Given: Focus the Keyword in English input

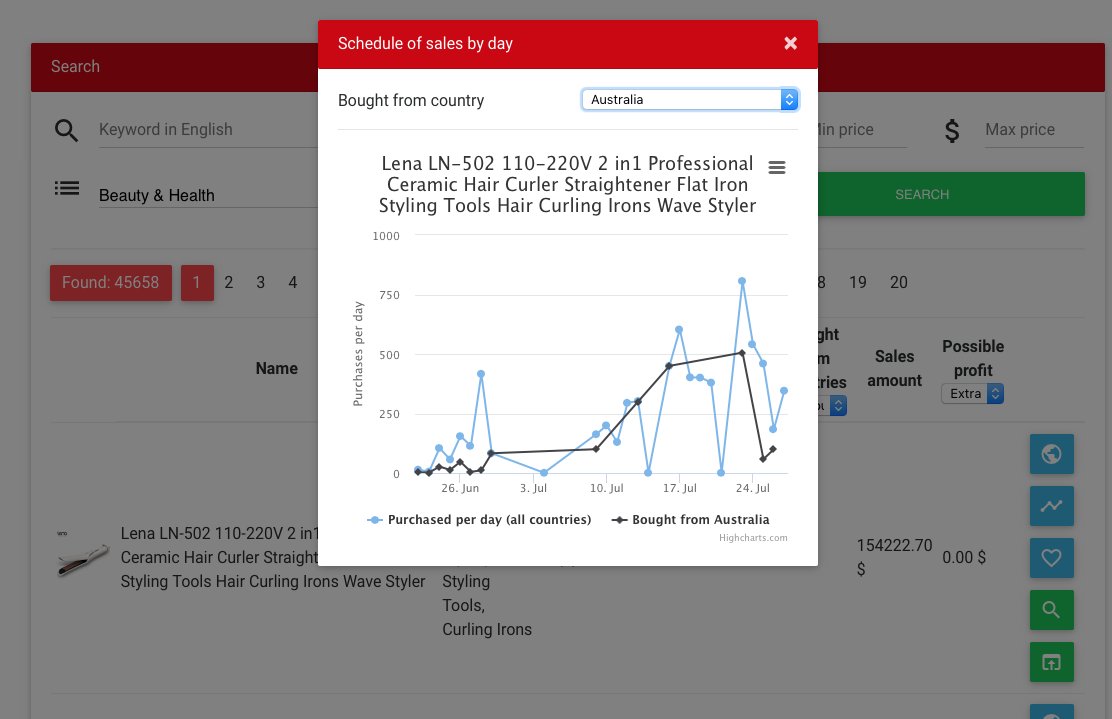Looking at the screenshot, I should coord(208,130).
